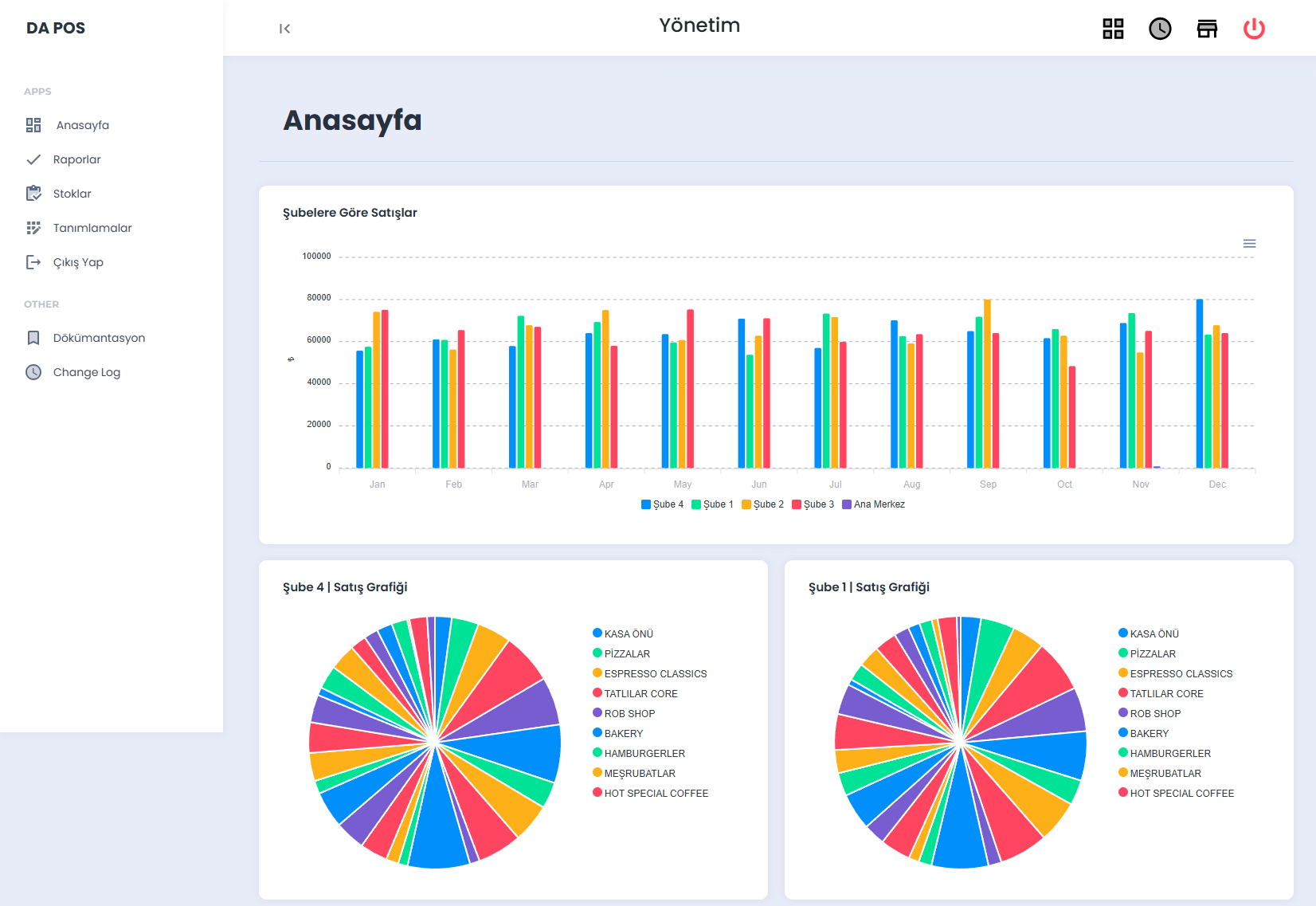
Task: Open the bar chart hamburger menu
Action: (x=1249, y=244)
